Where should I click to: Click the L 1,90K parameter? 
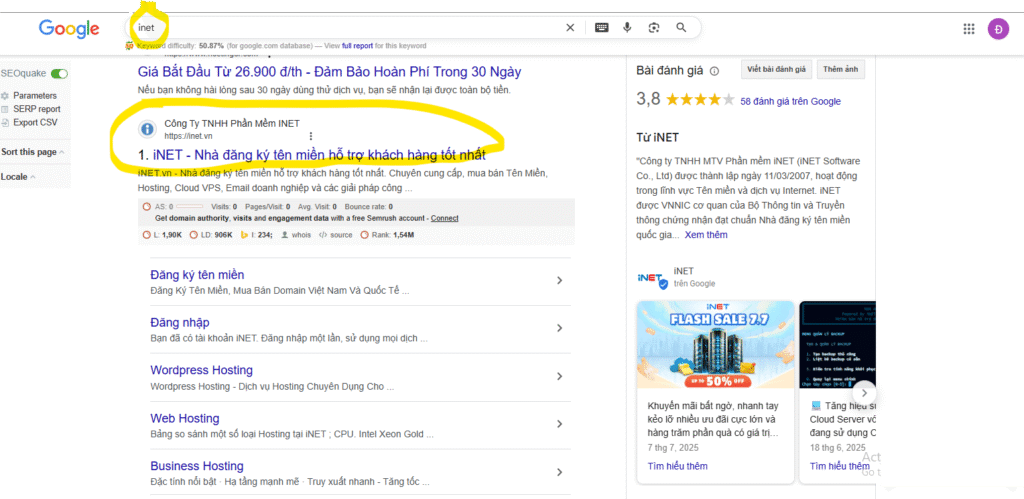tap(162, 234)
